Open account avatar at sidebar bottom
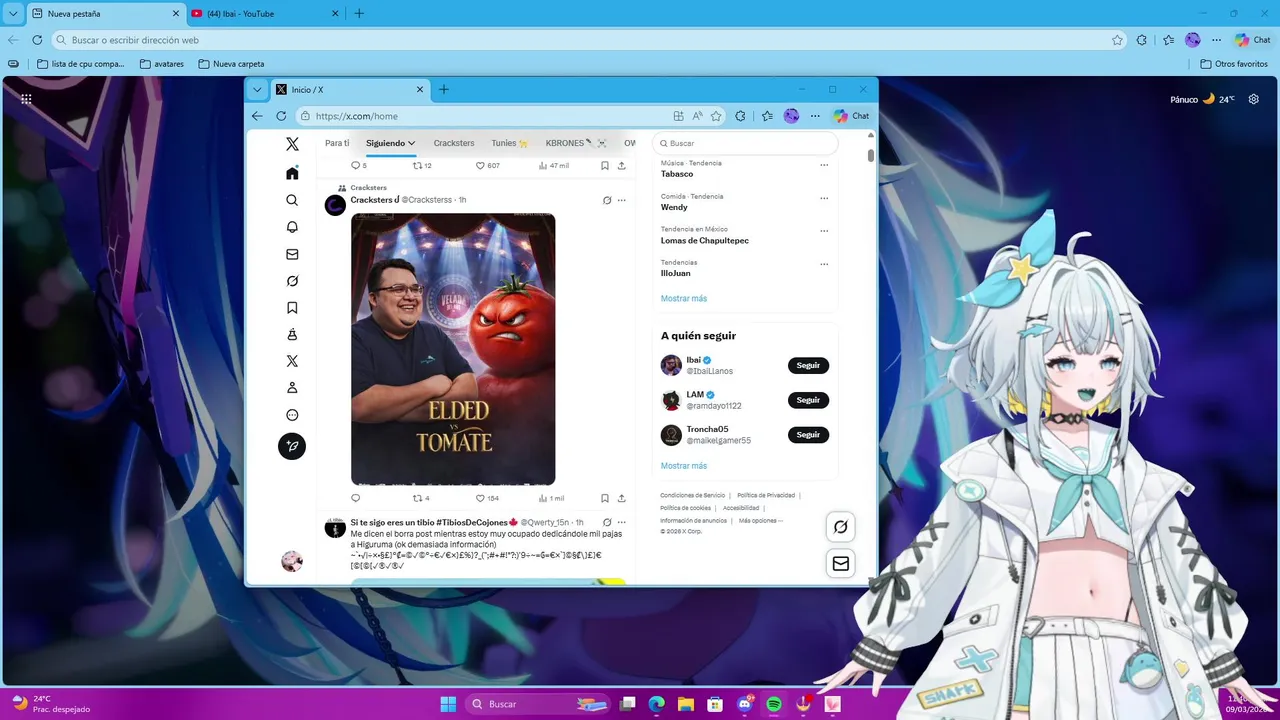 coord(292,561)
